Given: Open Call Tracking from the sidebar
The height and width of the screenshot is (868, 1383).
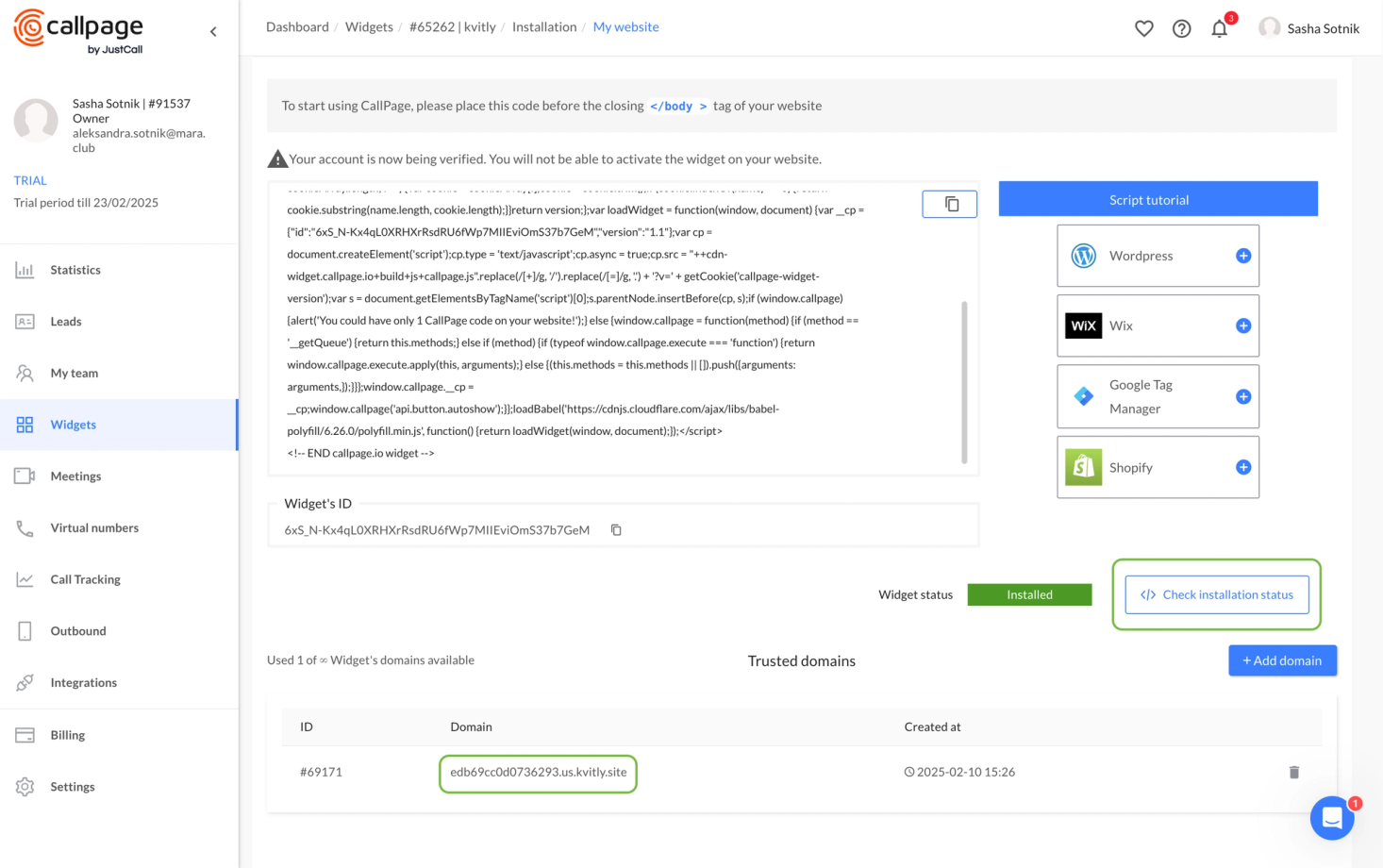Looking at the screenshot, I should point(119,579).
